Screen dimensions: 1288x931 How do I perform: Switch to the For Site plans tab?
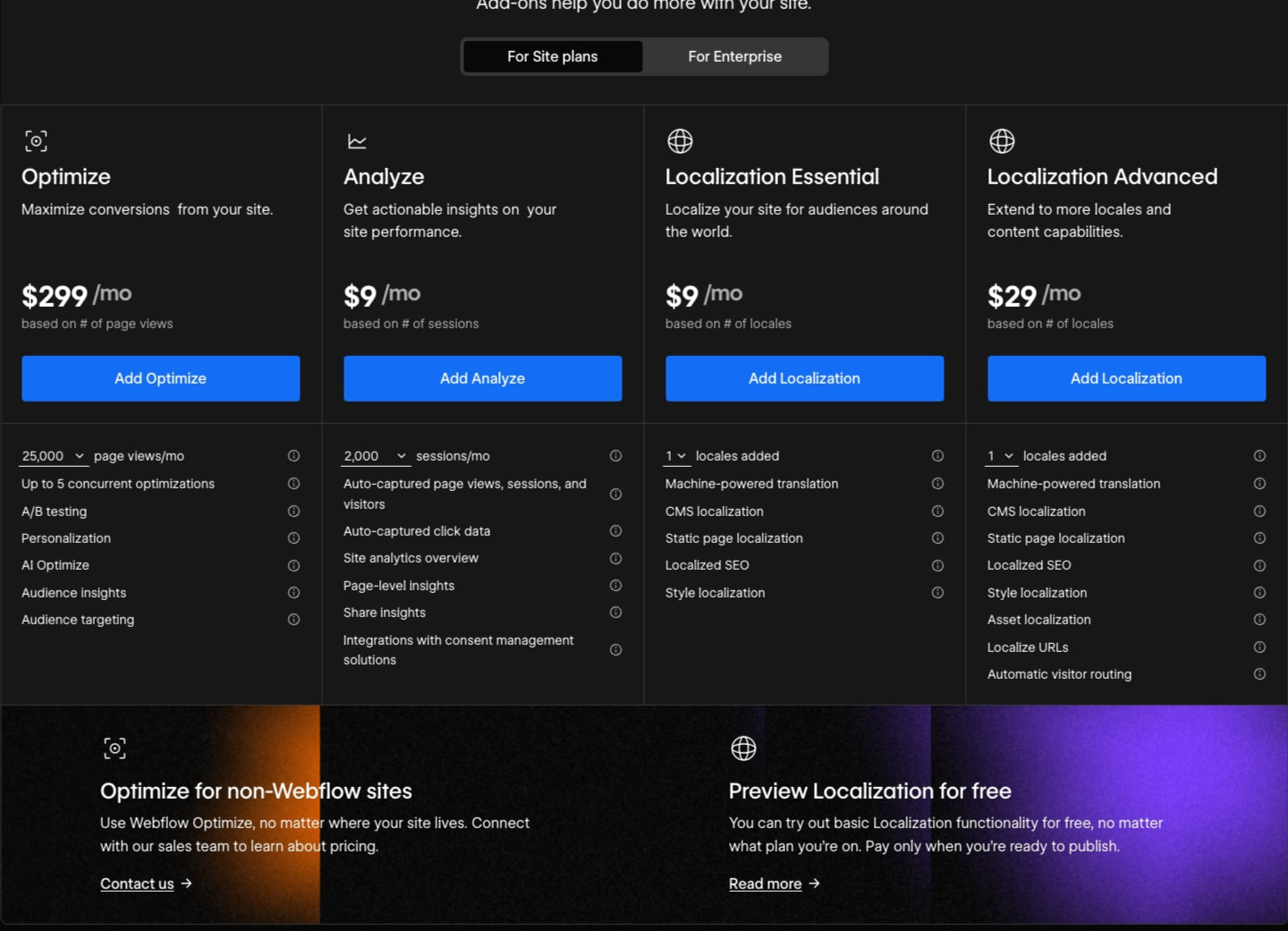point(553,56)
